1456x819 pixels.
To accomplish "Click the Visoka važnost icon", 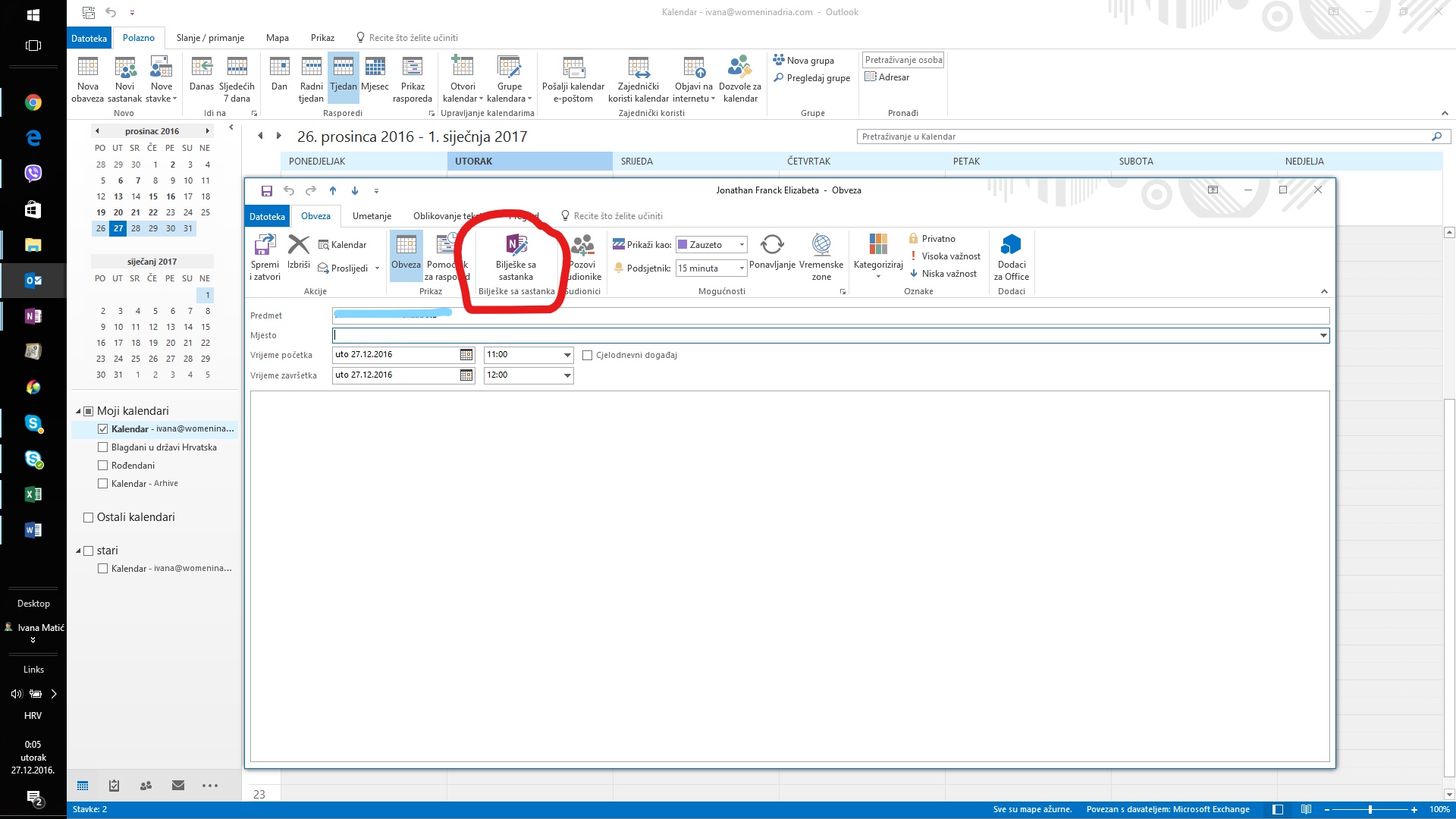I will [912, 255].
